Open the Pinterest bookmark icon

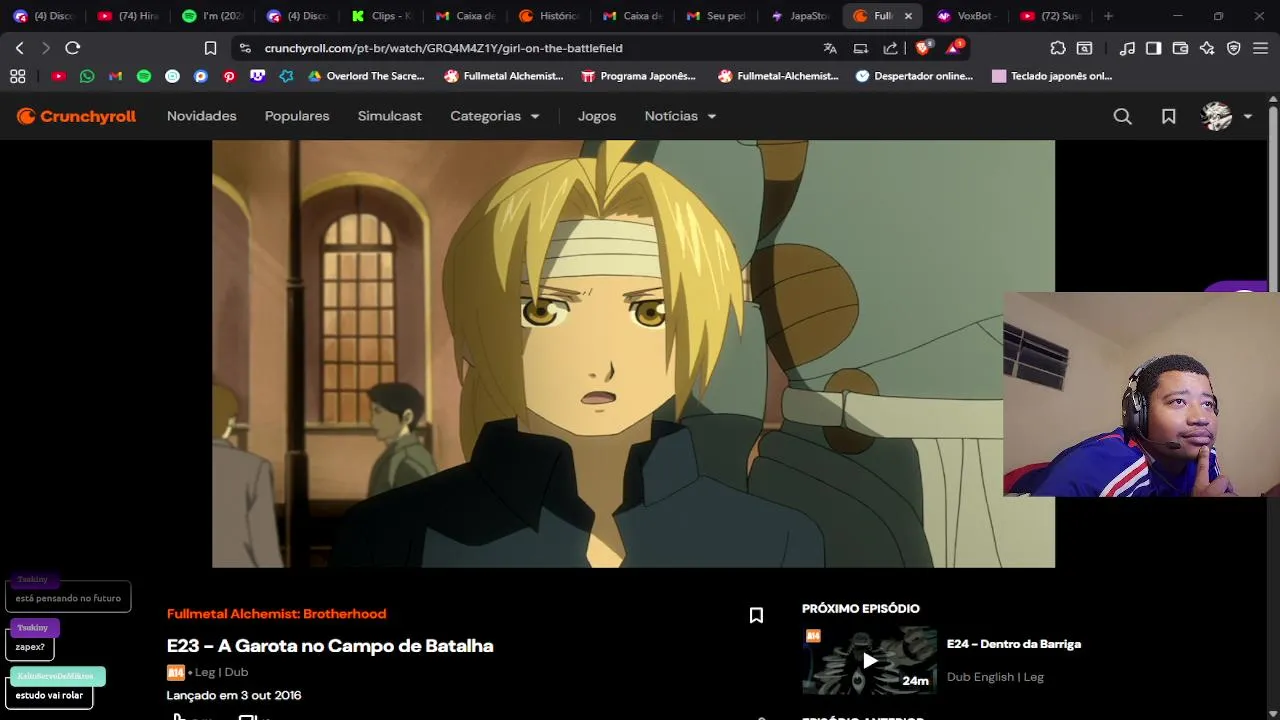(229, 76)
